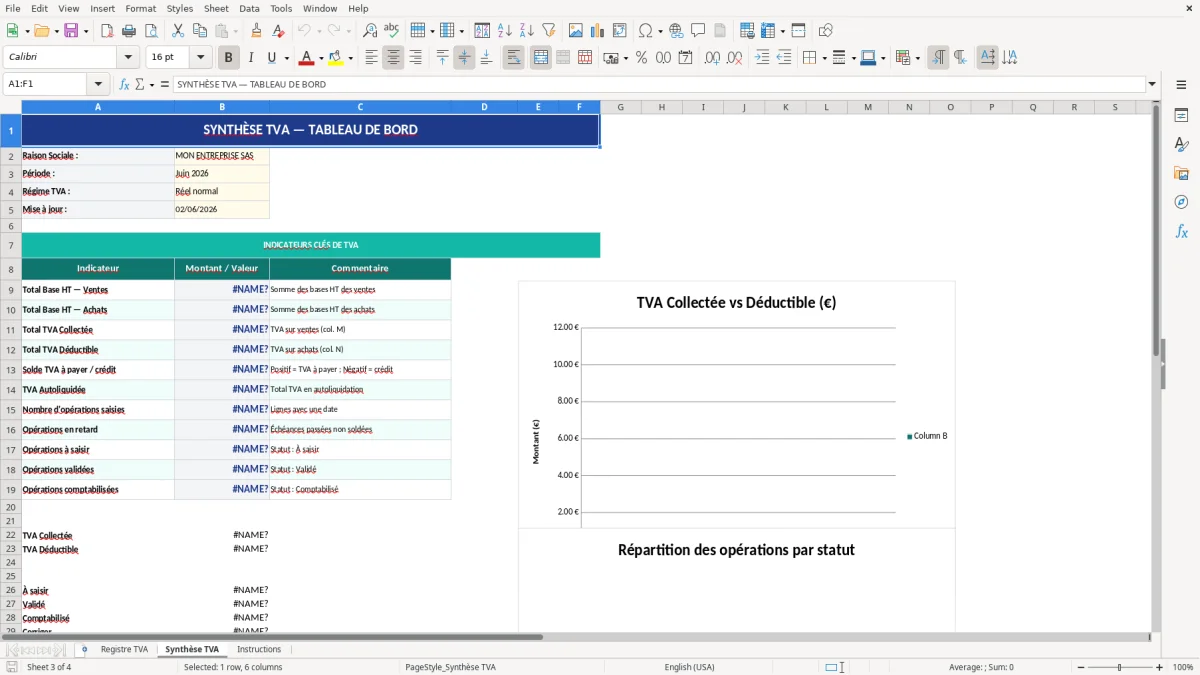Click the horizontal scrollbar
This screenshot has width=1200, height=675.
click(272, 637)
